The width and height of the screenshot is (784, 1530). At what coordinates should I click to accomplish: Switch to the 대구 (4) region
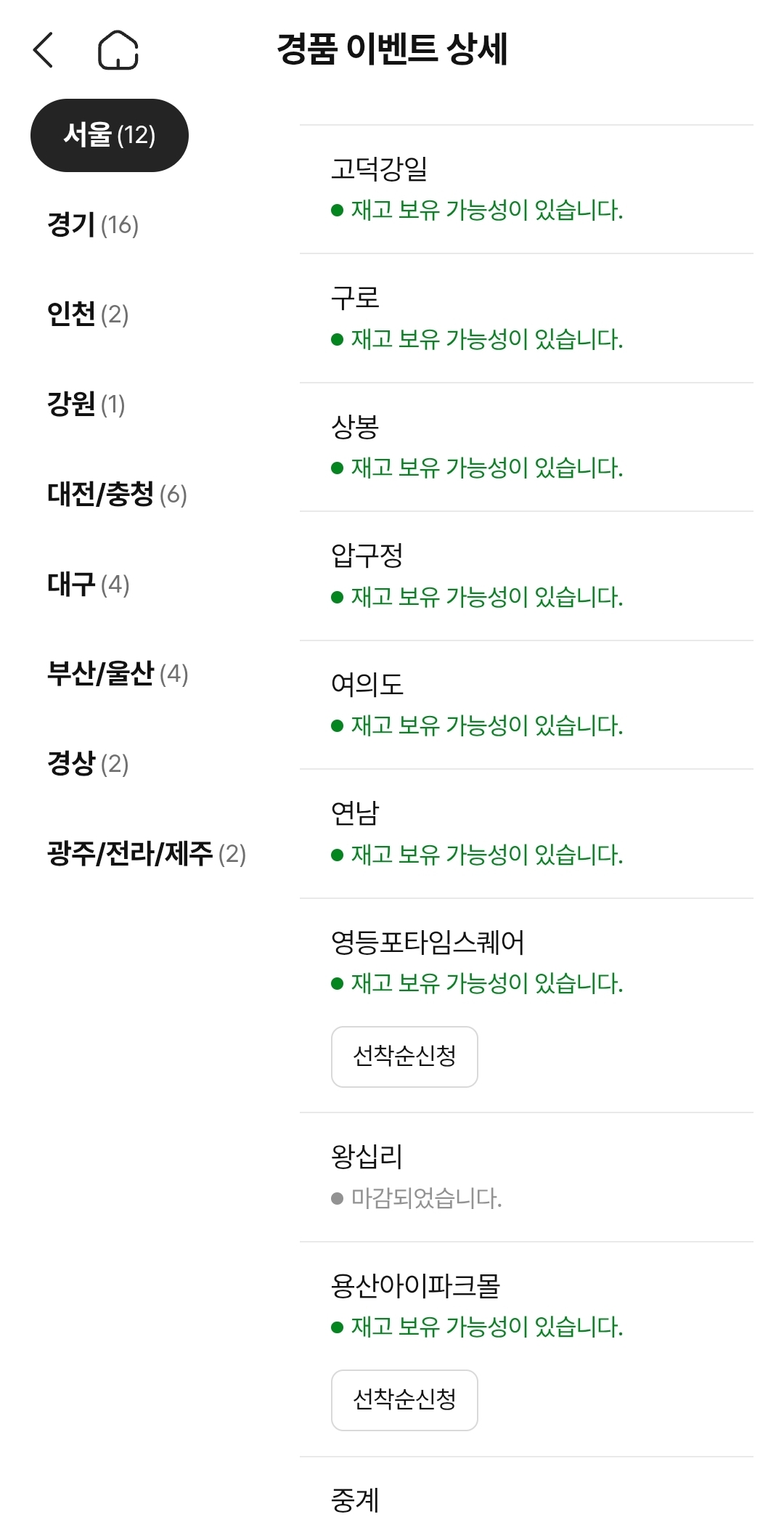(88, 584)
